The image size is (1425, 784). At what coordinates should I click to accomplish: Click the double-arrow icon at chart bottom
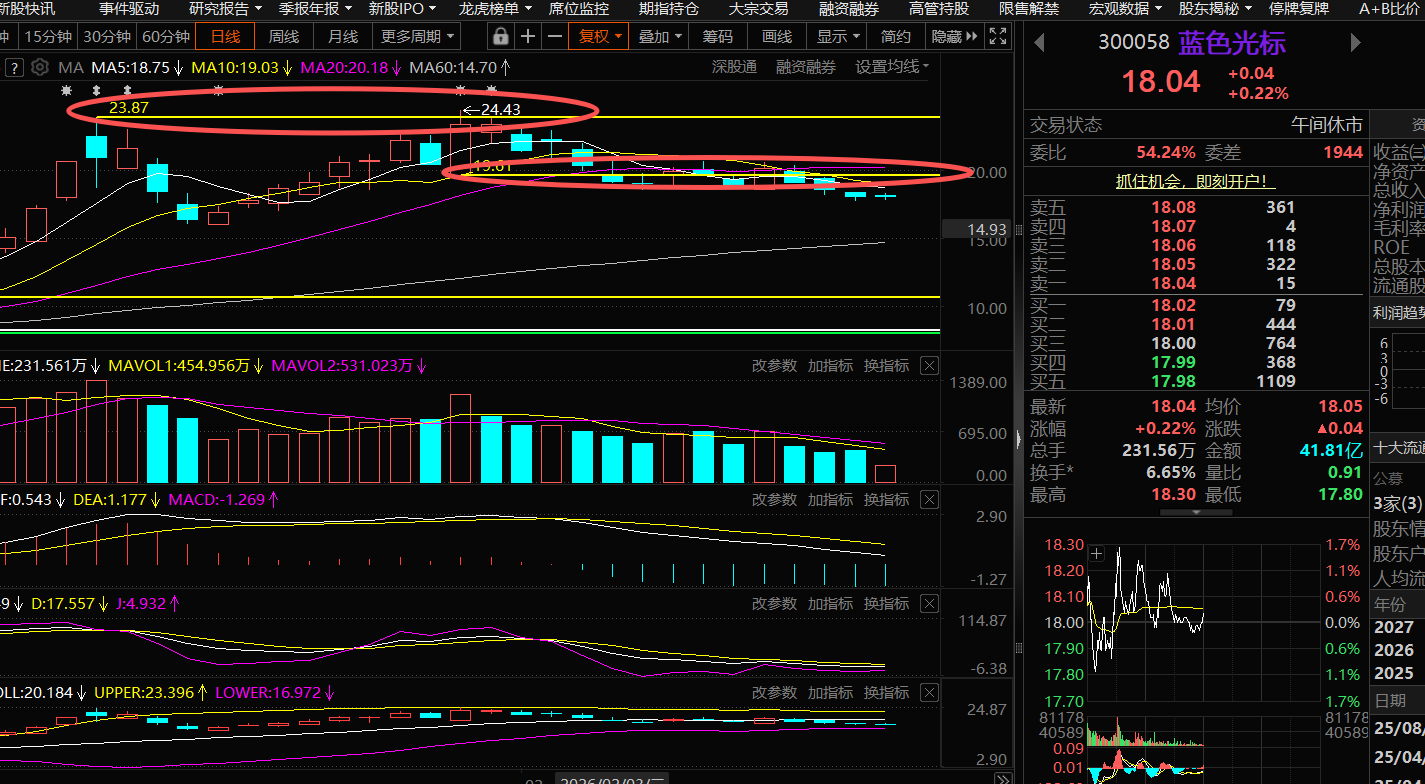click(1002, 778)
